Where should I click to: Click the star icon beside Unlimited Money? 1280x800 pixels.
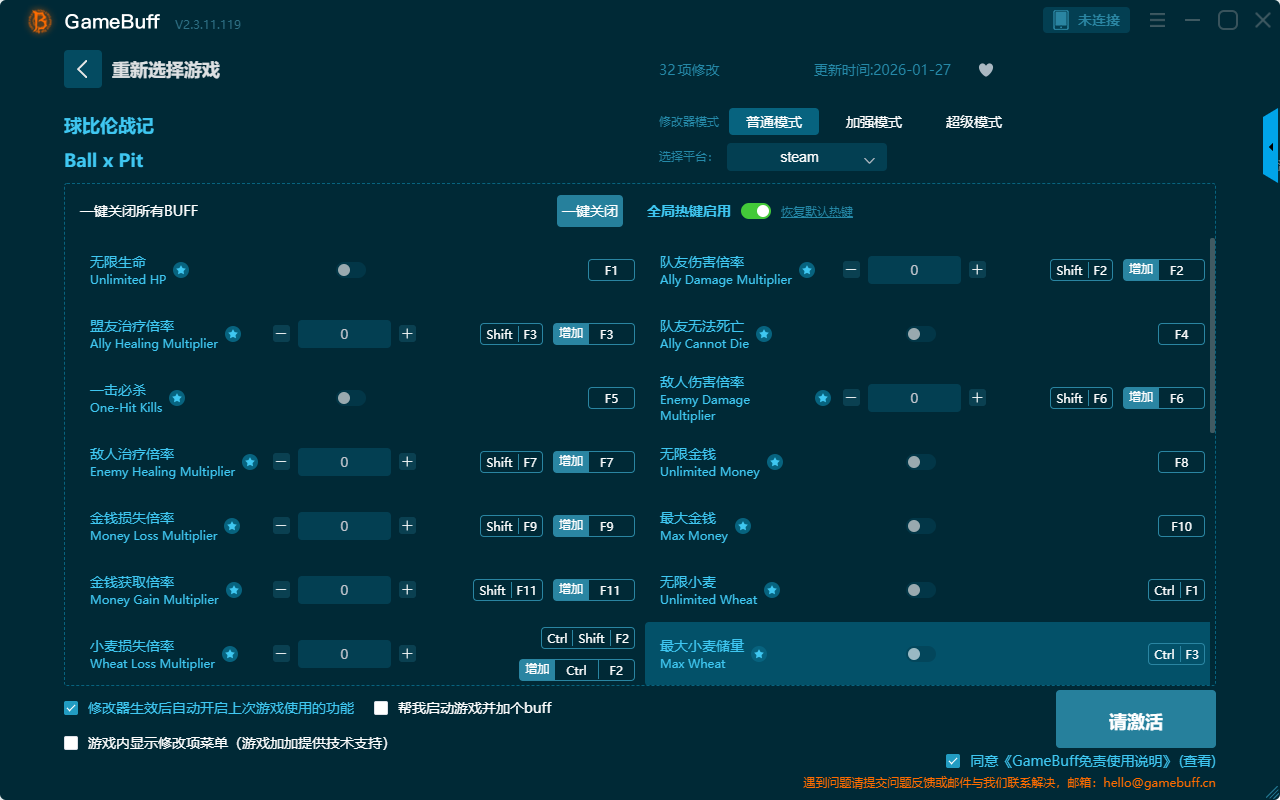click(x=775, y=462)
